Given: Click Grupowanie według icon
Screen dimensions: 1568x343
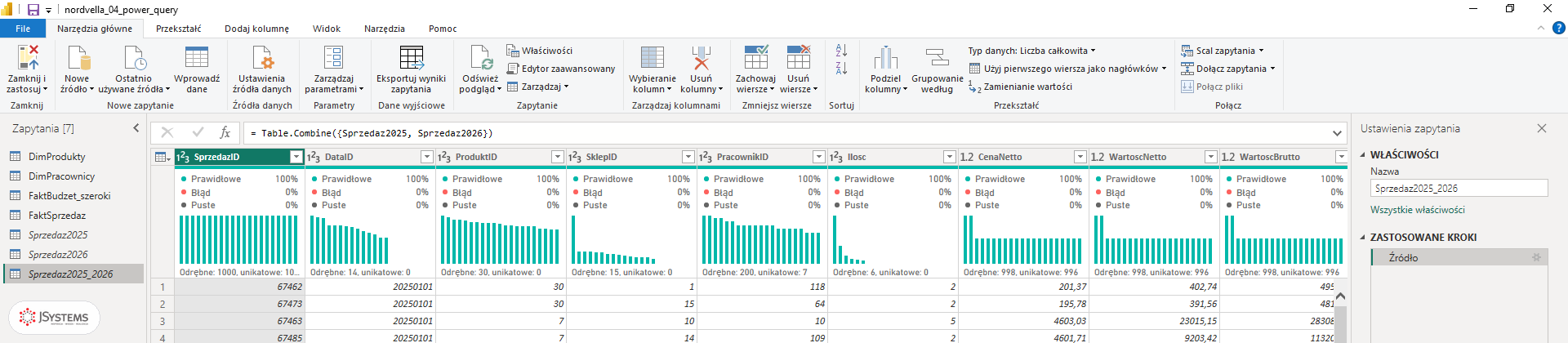Looking at the screenshot, I should coord(937,58).
